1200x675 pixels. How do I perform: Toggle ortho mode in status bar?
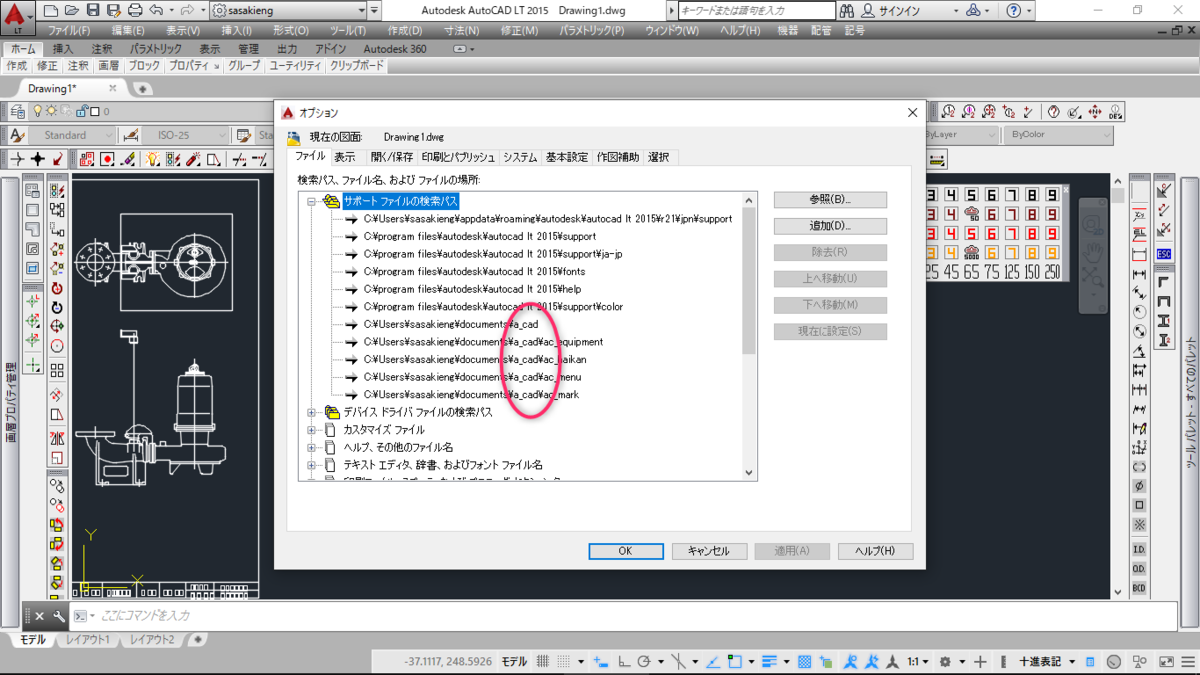[x=624, y=662]
